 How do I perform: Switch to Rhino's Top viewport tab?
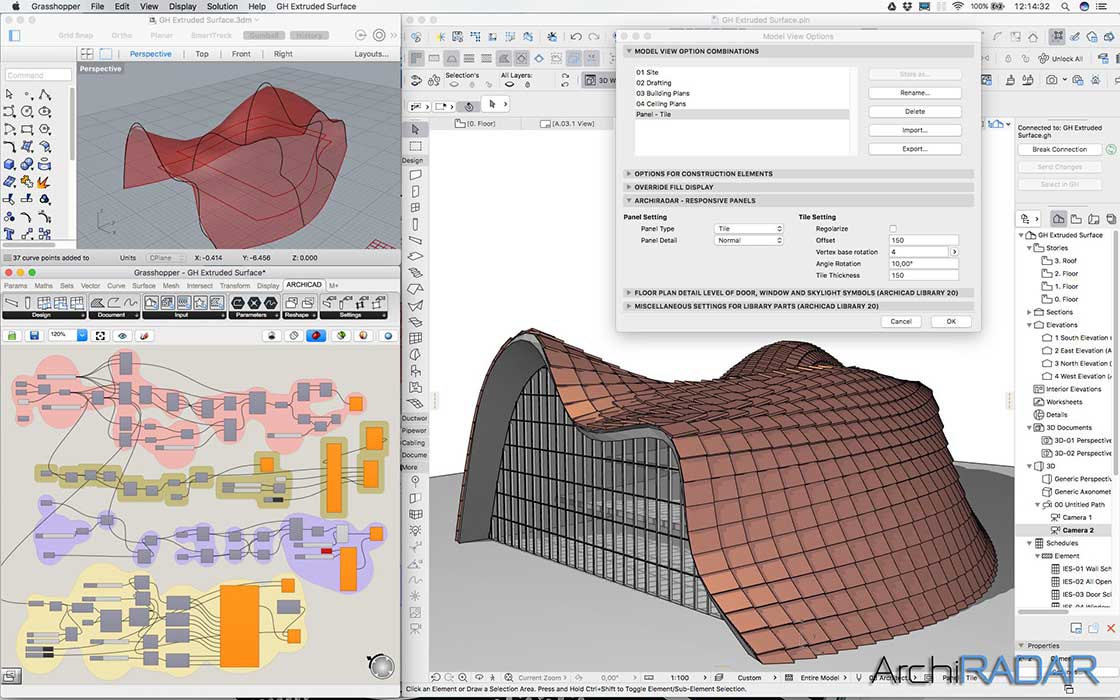[203, 53]
